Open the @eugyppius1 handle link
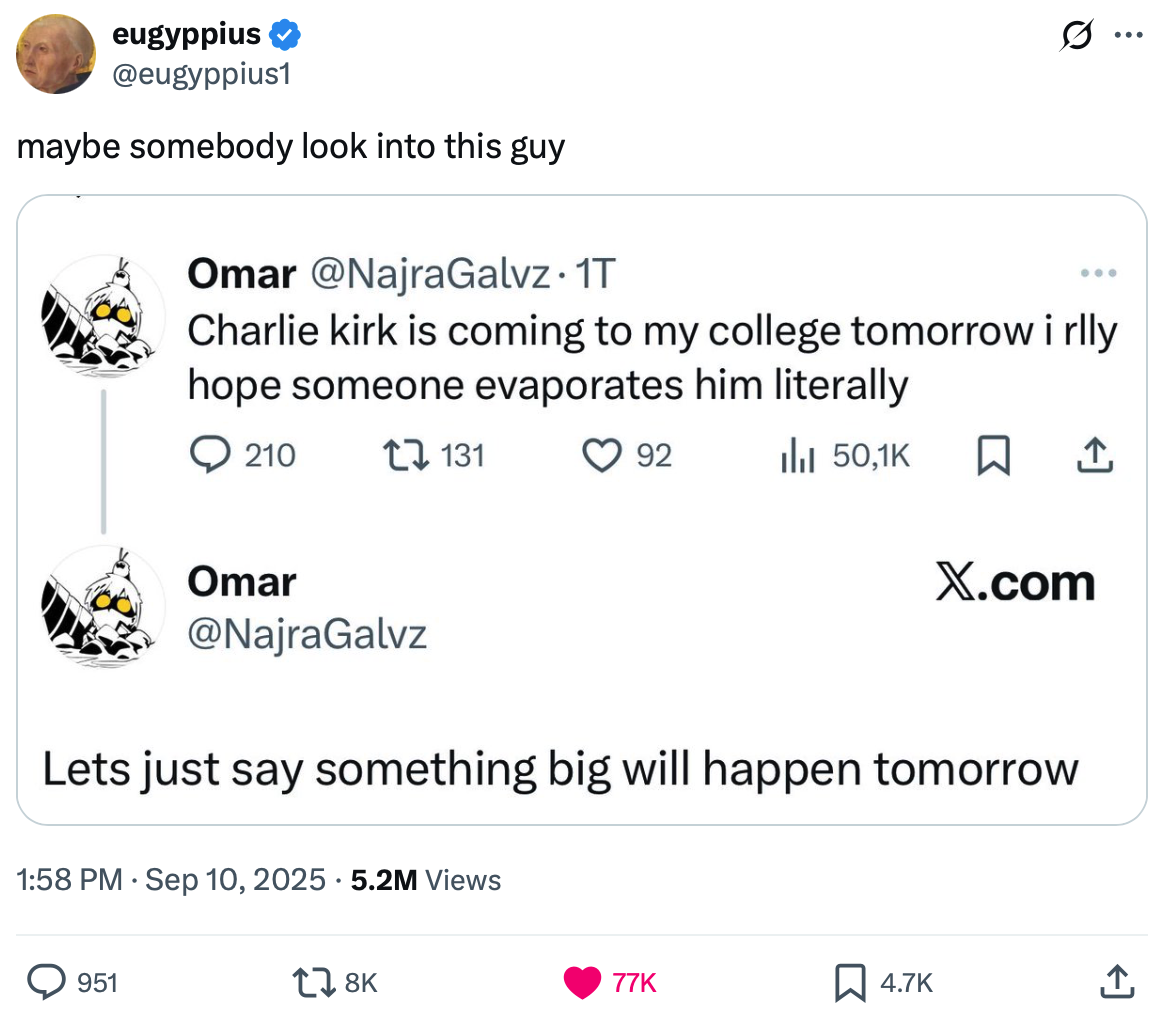 201,72
